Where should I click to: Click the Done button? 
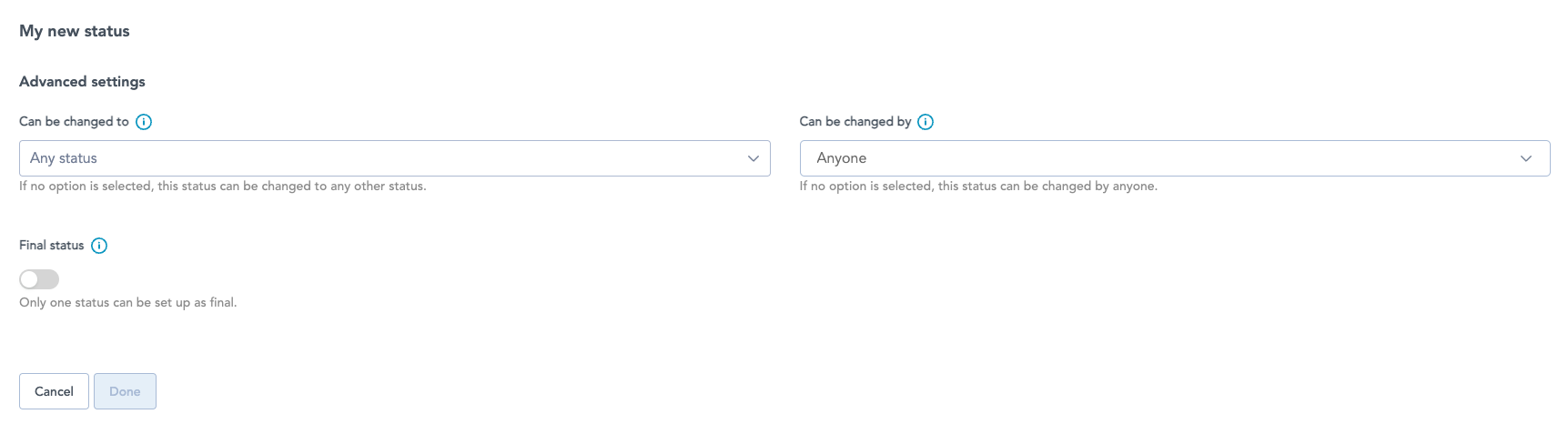tap(125, 391)
